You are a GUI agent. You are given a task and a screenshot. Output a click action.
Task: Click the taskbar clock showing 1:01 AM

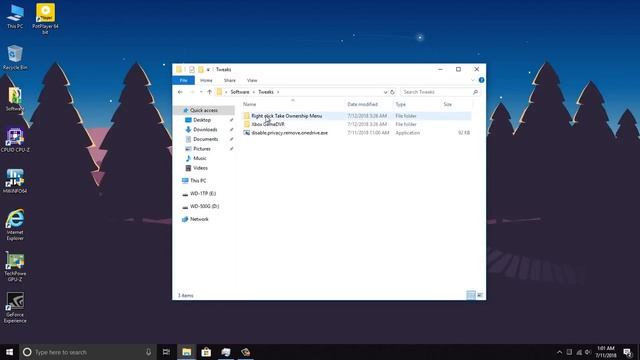[605, 352]
